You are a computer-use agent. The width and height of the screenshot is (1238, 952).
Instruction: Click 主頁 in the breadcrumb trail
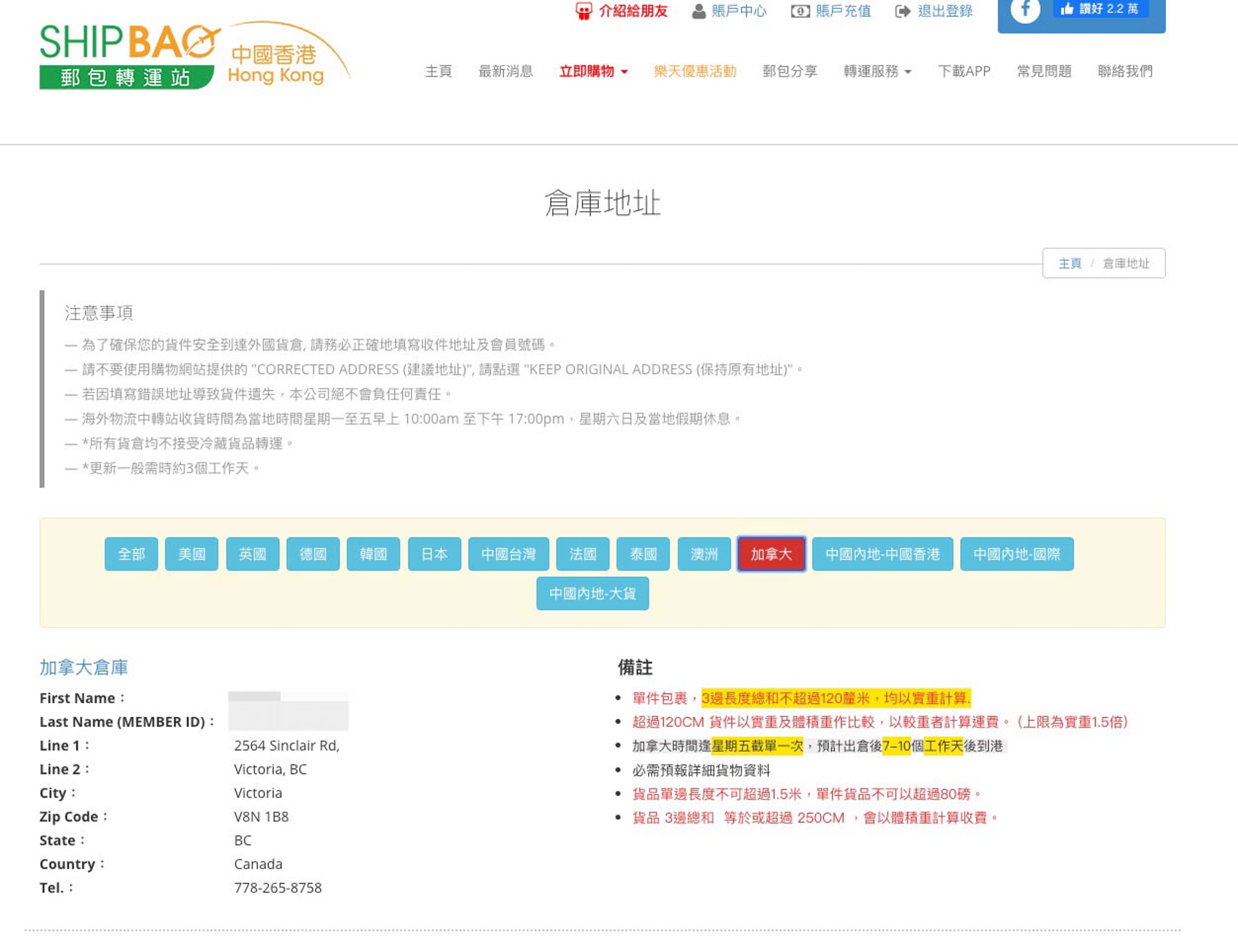click(1069, 263)
